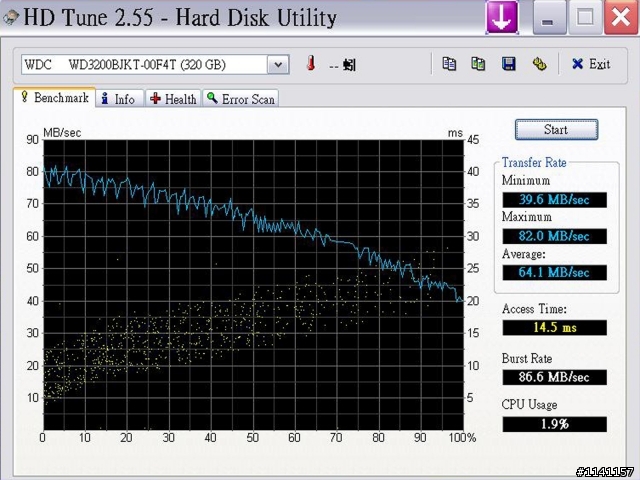Screen dimensions: 640x480
Task: Select the Access Time 14.5 ms value
Action: [554, 327]
